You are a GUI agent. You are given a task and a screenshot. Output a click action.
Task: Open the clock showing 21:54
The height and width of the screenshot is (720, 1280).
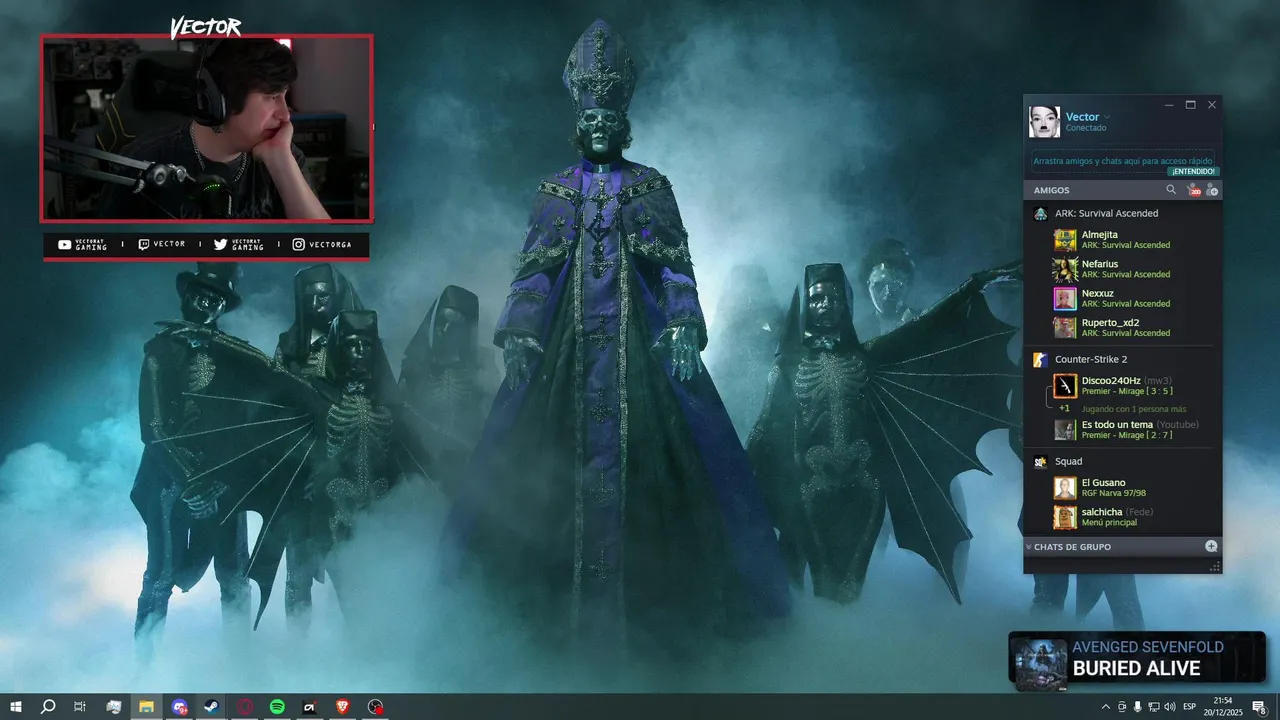pos(1223,707)
